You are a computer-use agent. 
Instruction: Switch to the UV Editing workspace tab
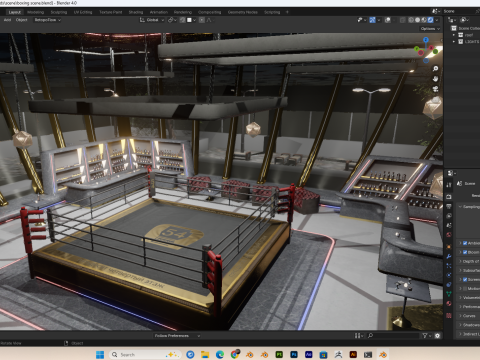click(83, 12)
